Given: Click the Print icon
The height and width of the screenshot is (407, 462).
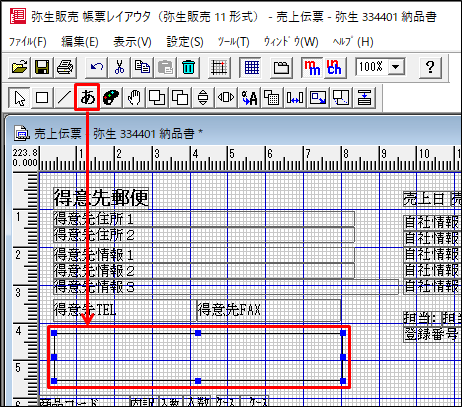Looking at the screenshot, I should [65, 67].
